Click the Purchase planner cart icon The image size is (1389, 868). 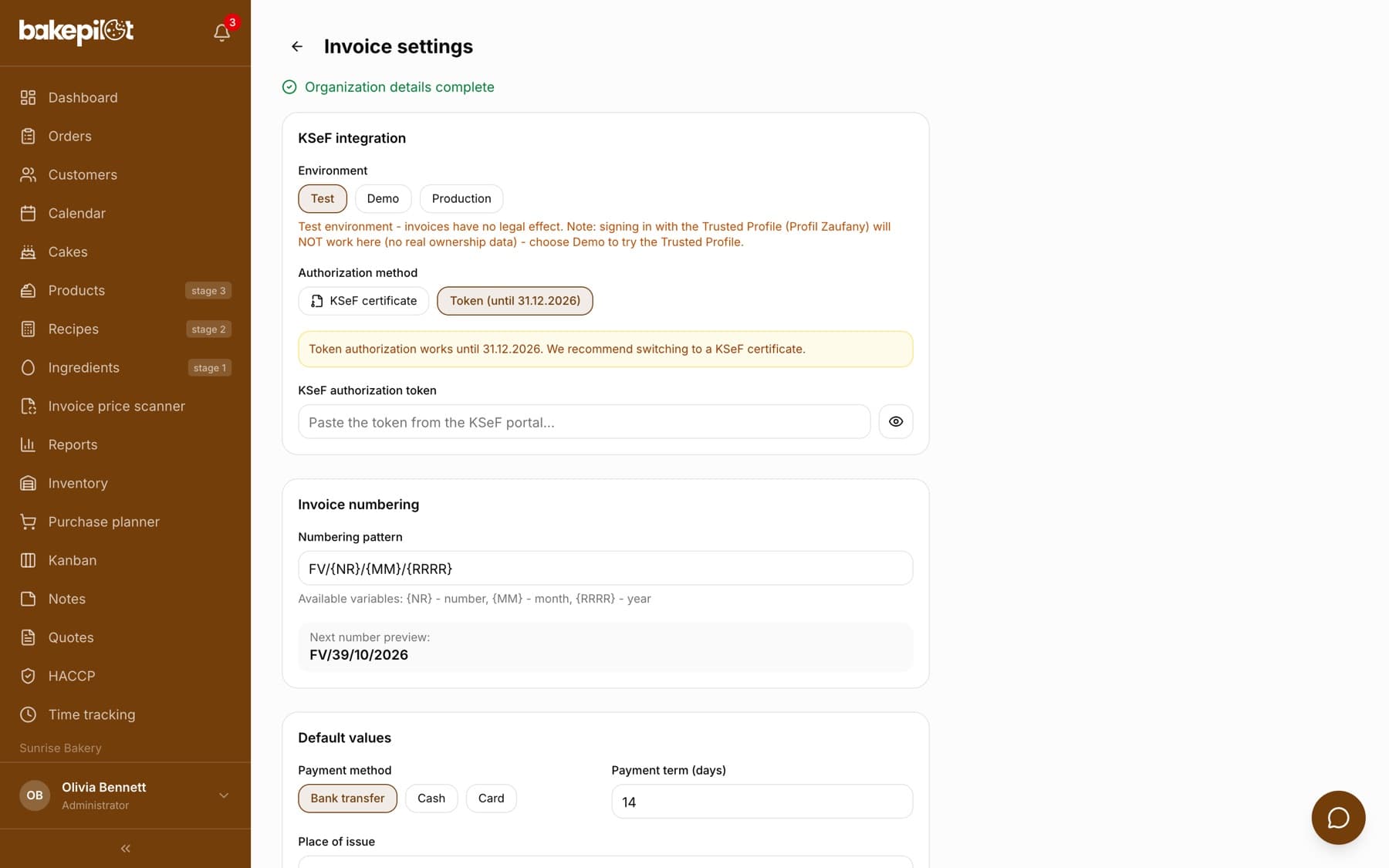[28, 522]
